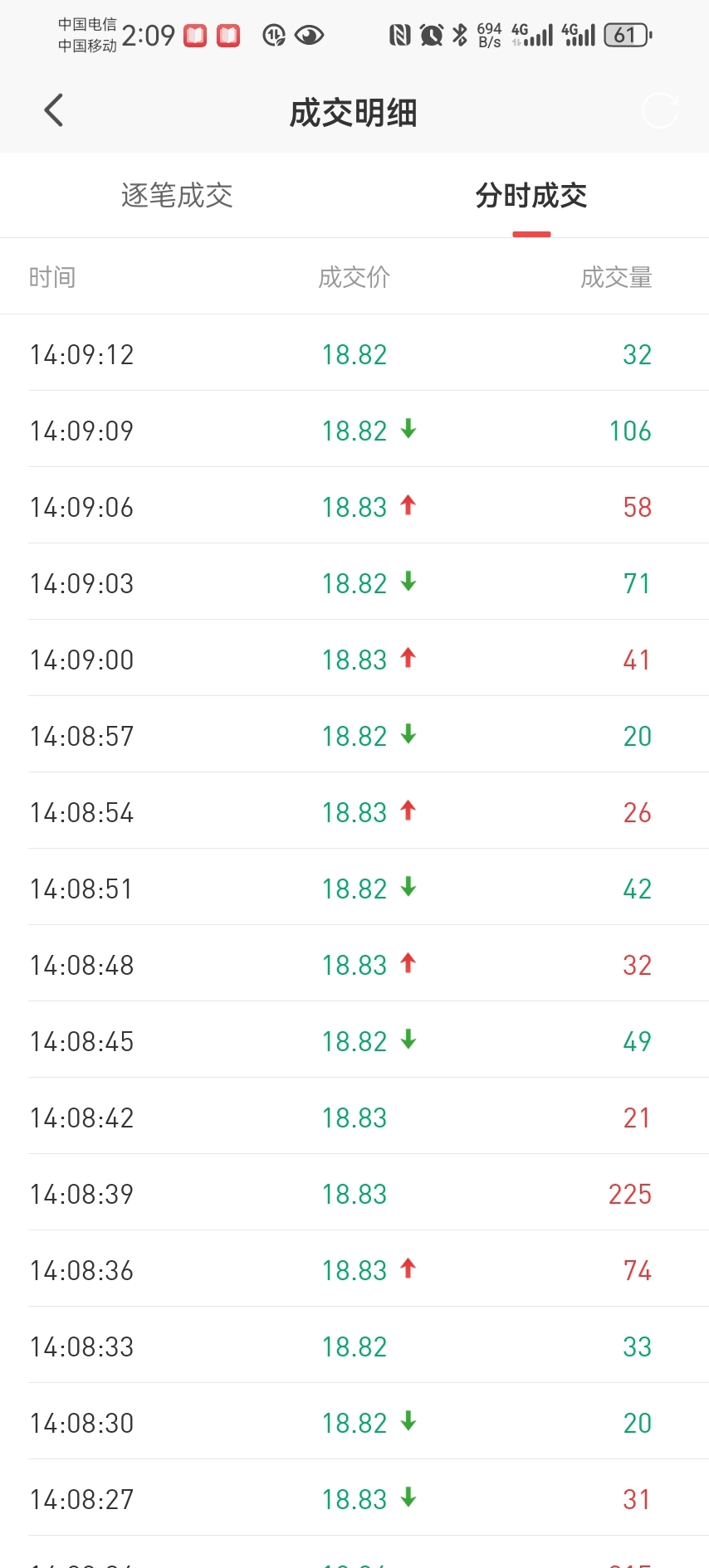Tap the red up arrow at 14:09:06
The width and height of the screenshot is (709, 1568).
tap(408, 505)
